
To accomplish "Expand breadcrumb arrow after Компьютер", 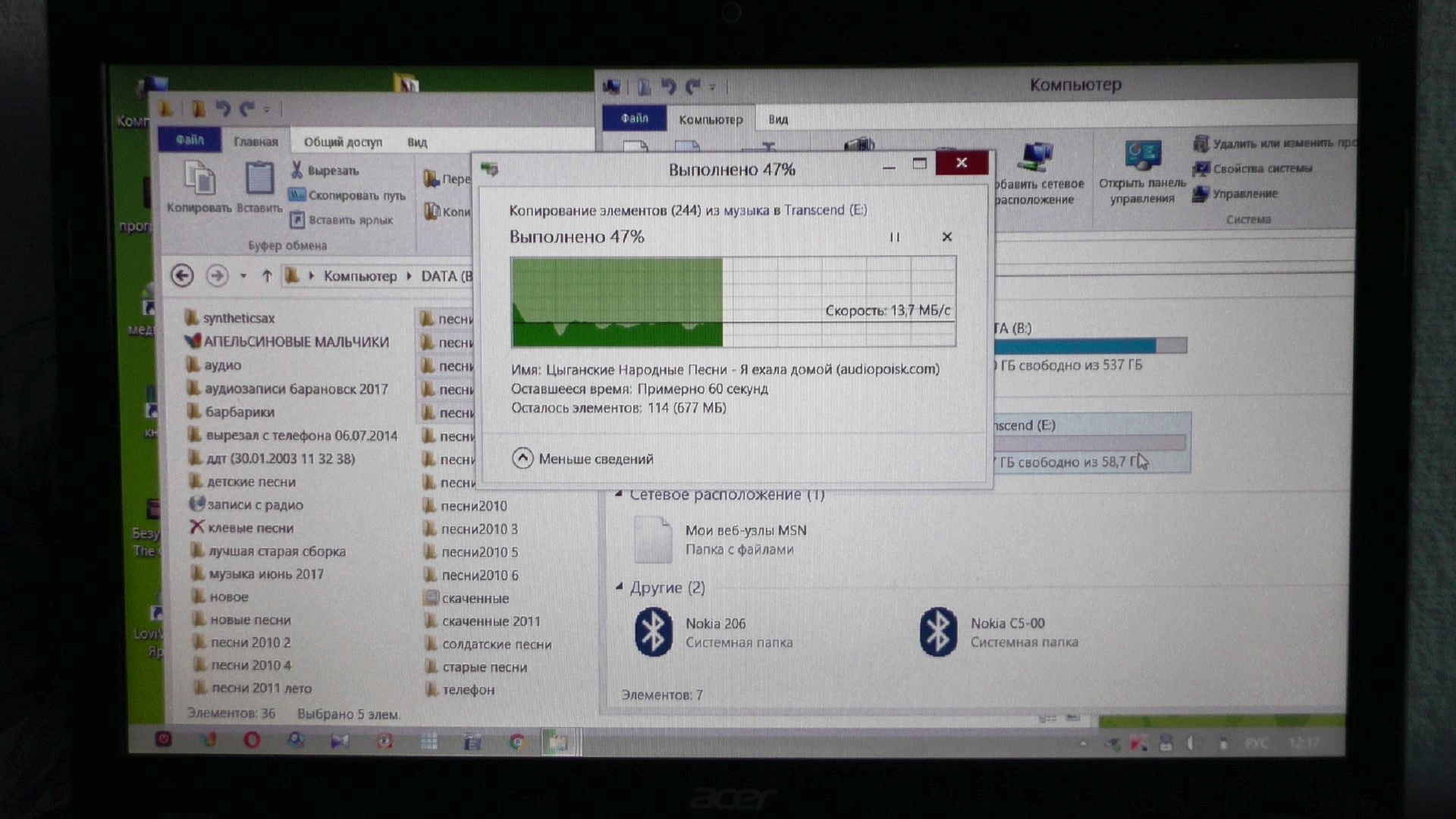I will [x=409, y=276].
